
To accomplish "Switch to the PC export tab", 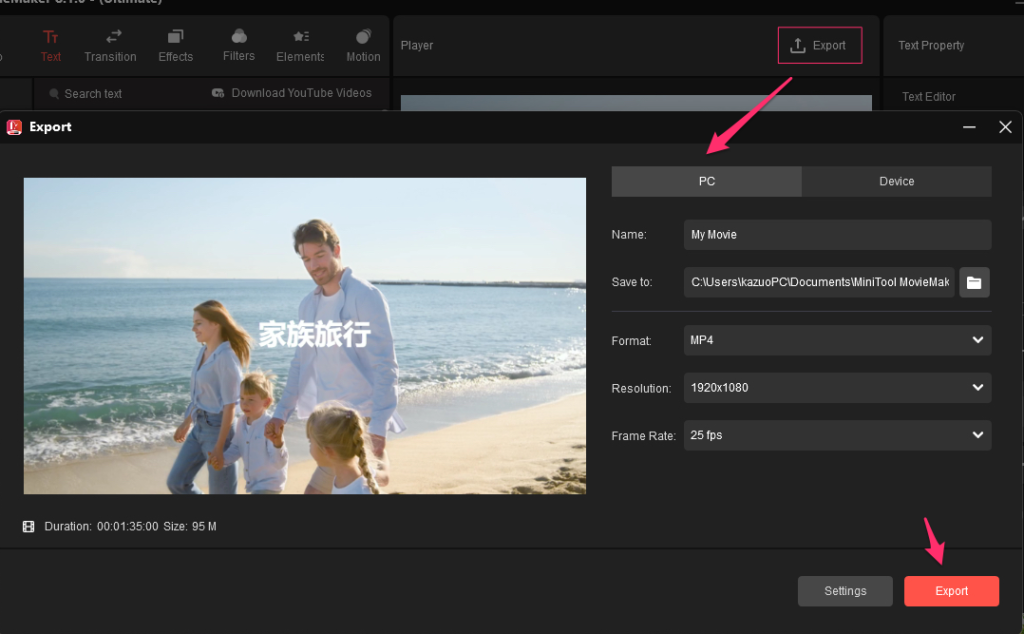I will (706, 181).
